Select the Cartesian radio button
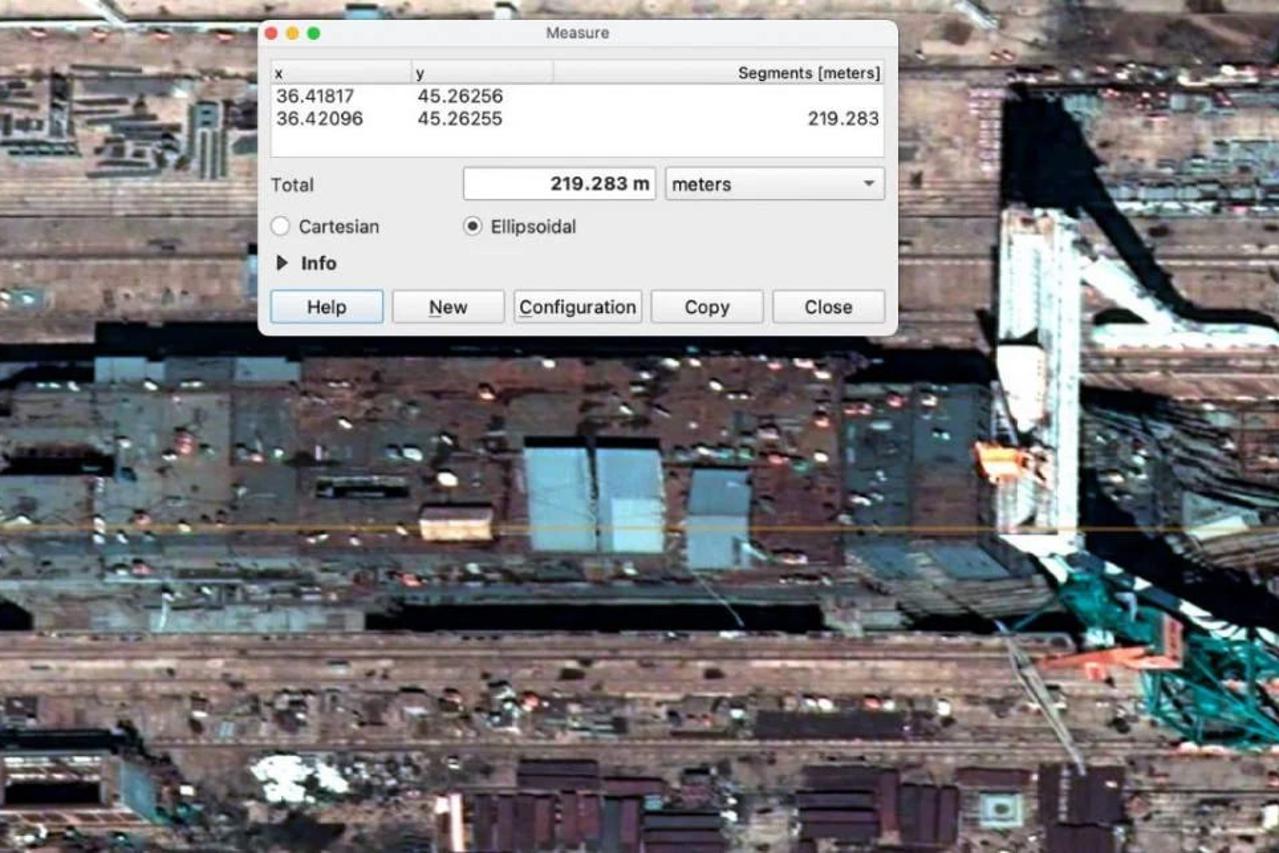Image resolution: width=1279 pixels, height=853 pixels. (281, 227)
